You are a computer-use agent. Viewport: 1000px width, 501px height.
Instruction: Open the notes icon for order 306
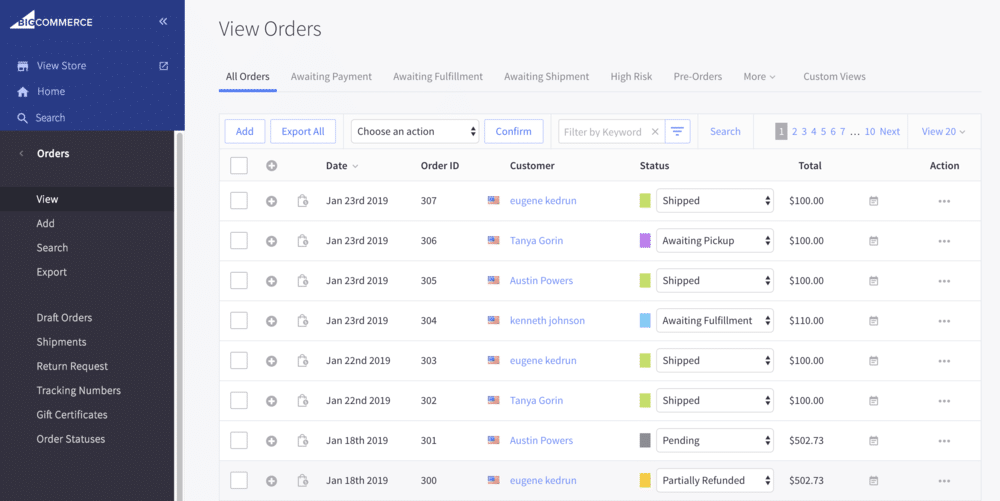[x=303, y=241]
